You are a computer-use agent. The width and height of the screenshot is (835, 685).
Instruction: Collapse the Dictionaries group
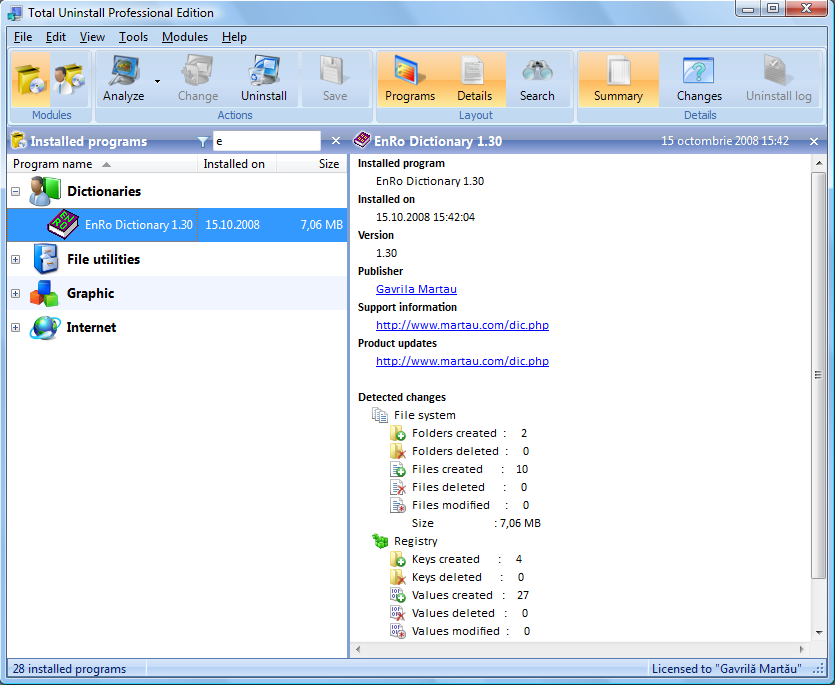coord(15,191)
